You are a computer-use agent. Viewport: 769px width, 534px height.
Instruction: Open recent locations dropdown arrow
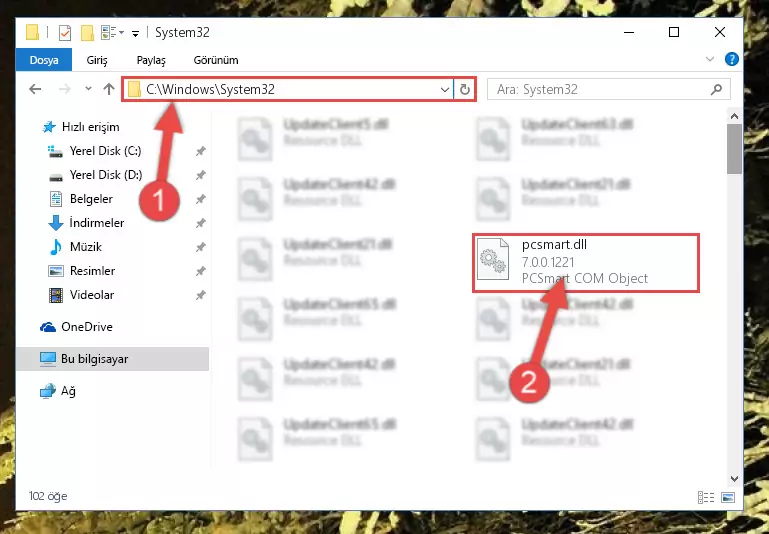(x=88, y=89)
